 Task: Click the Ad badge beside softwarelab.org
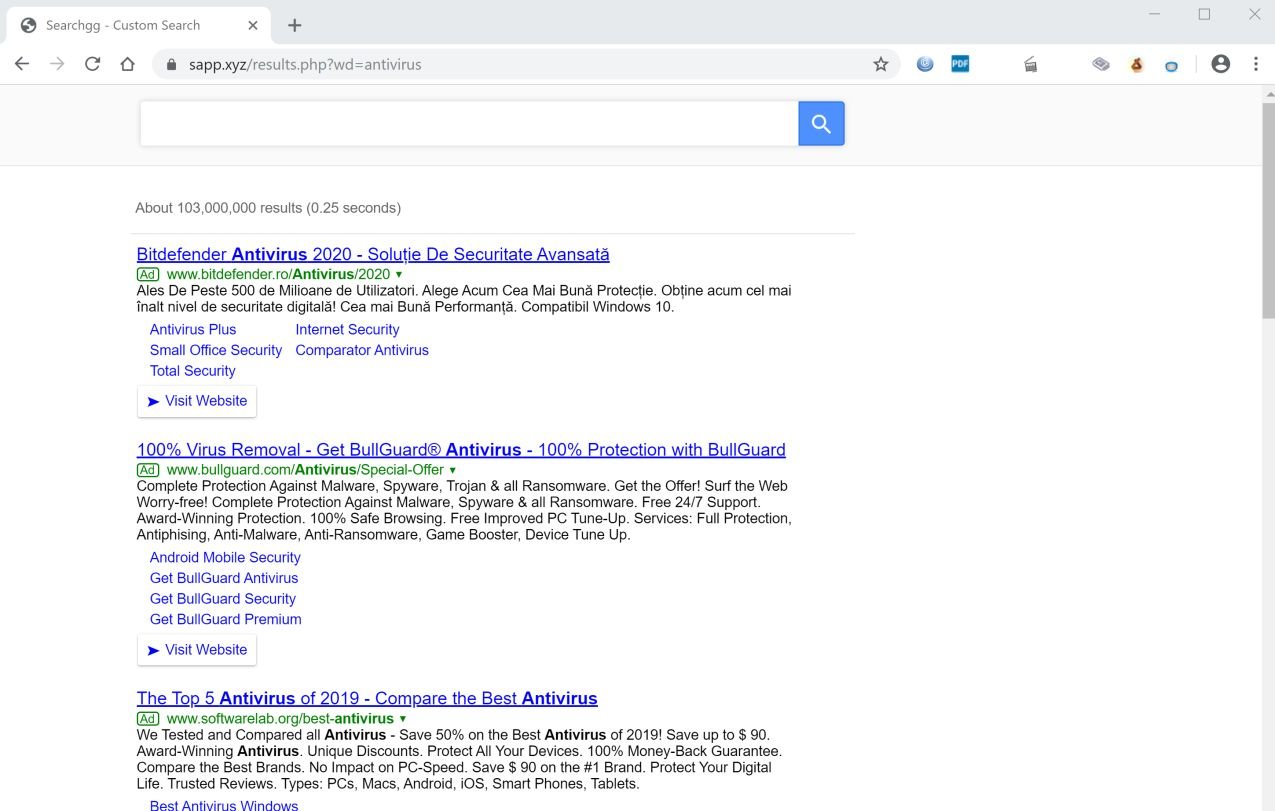click(148, 719)
